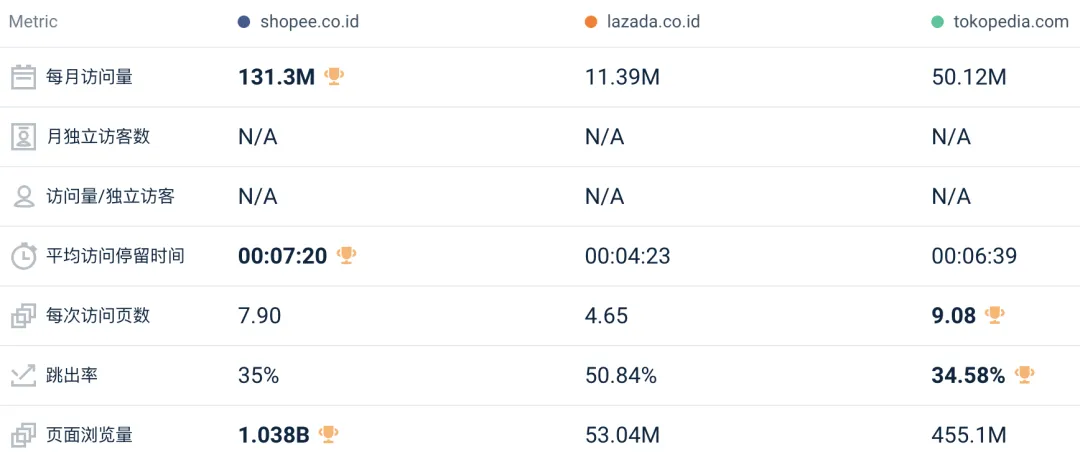Click the trophy beside 131.3M monthly visits

[335, 76]
